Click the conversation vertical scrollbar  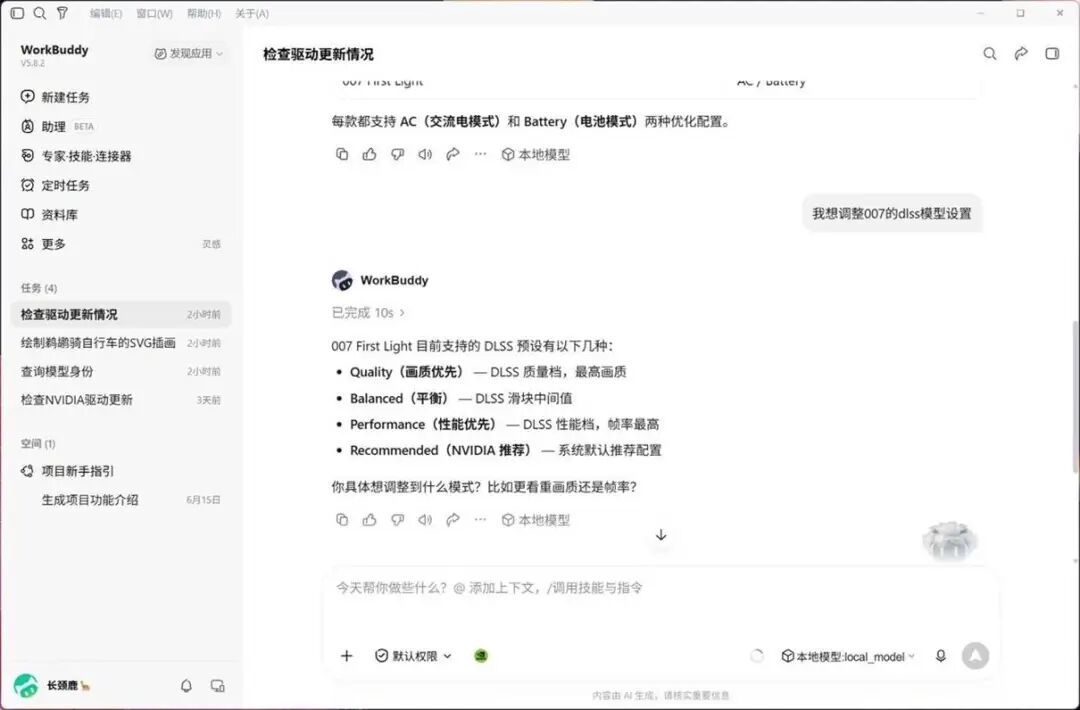coord(1075,396)
